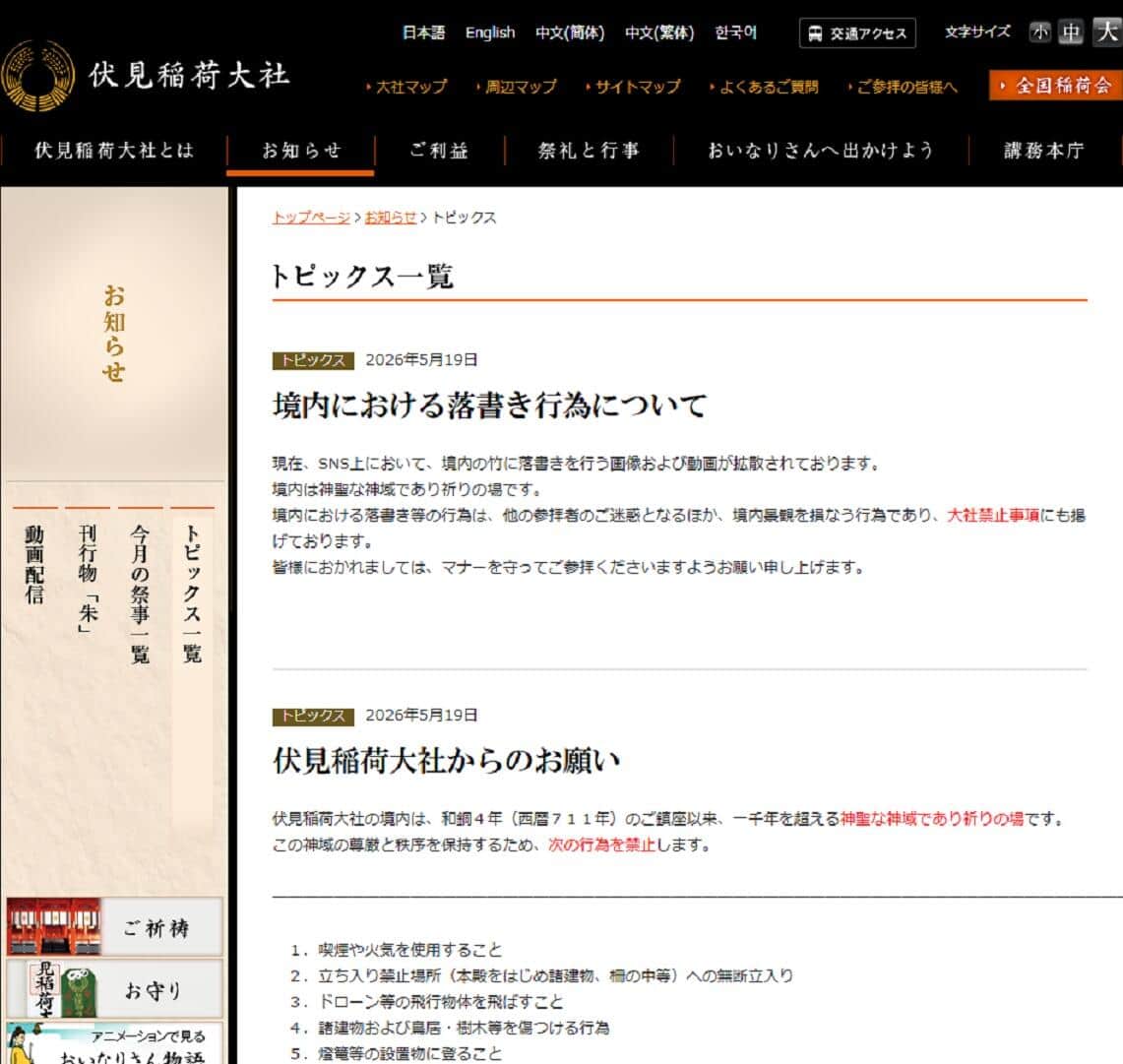Screen dimensions: 1123x1064
Task: Select 今月の祭事一覧 in sidebar
Action: (140, 594)
